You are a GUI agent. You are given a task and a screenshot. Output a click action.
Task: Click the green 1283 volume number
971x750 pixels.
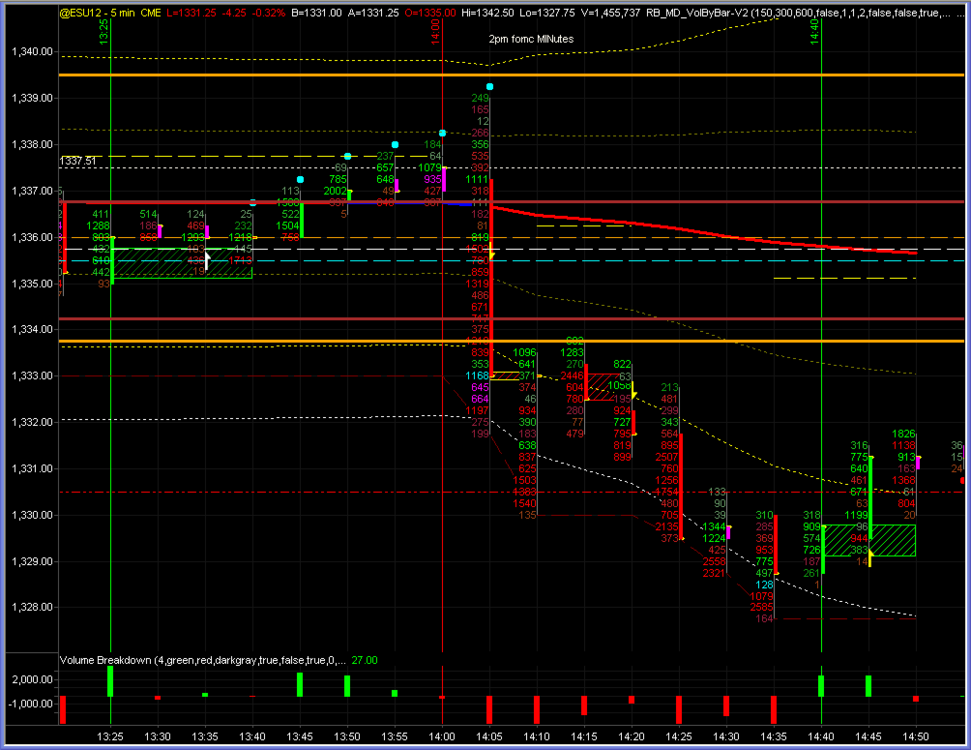click(x=572, y=352)
